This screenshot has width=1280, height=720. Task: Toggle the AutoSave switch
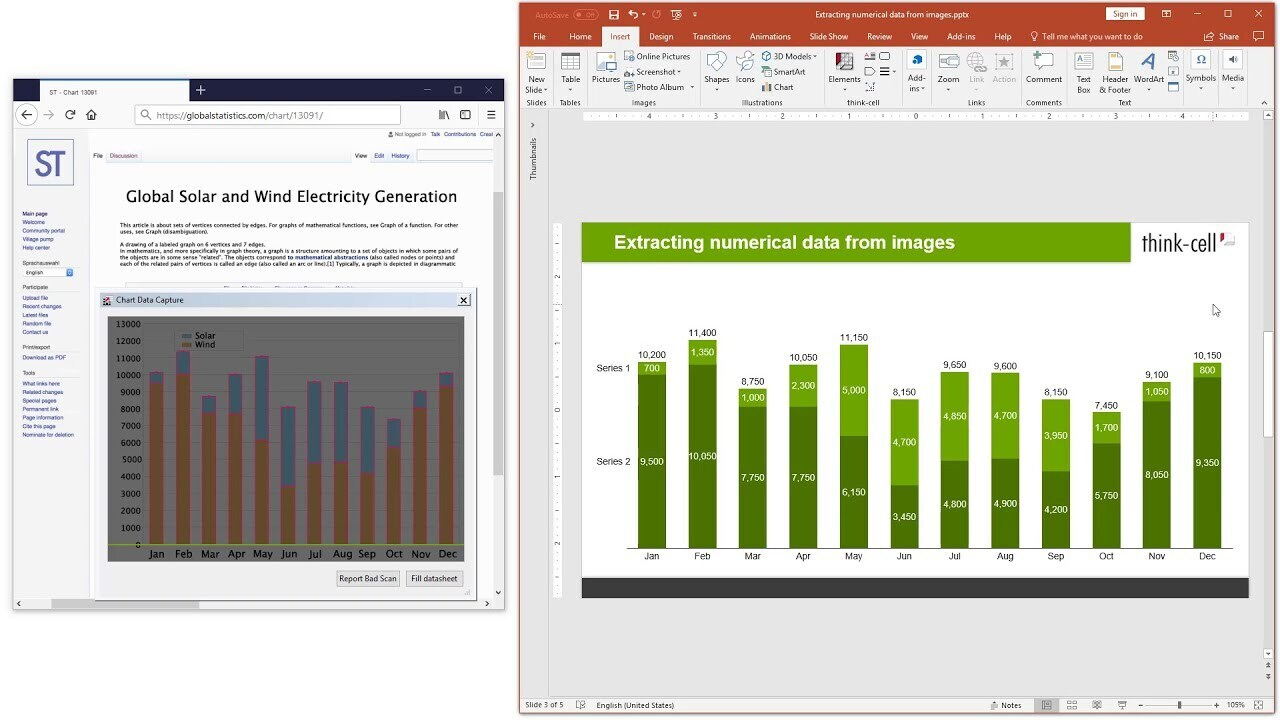(x=586, y=14)
